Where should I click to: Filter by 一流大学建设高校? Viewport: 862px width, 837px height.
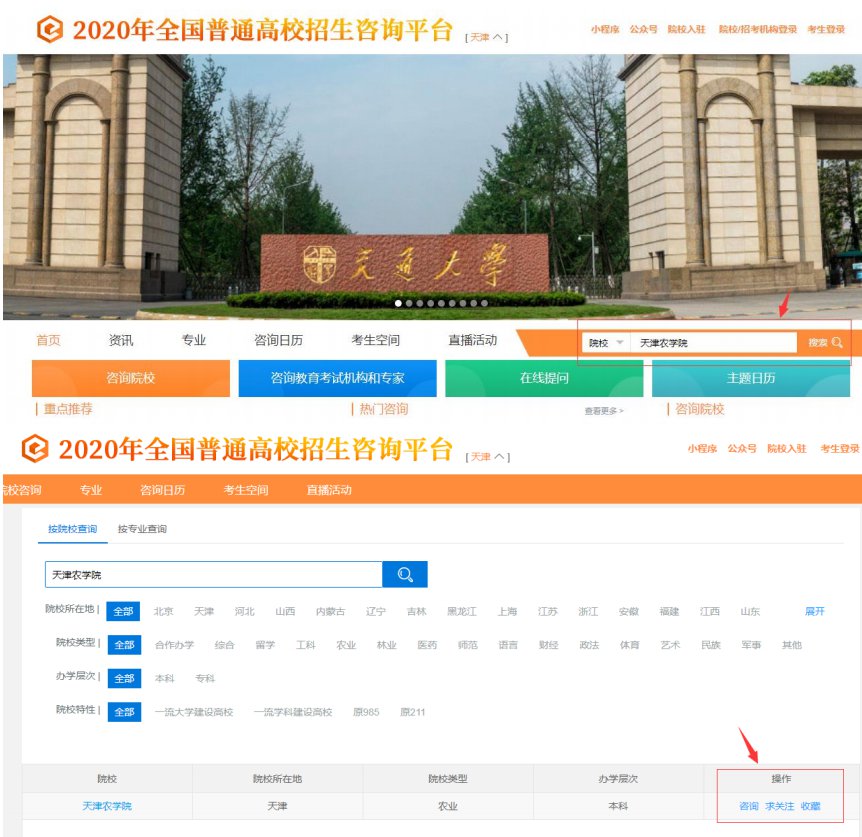(x=194, y=712)
